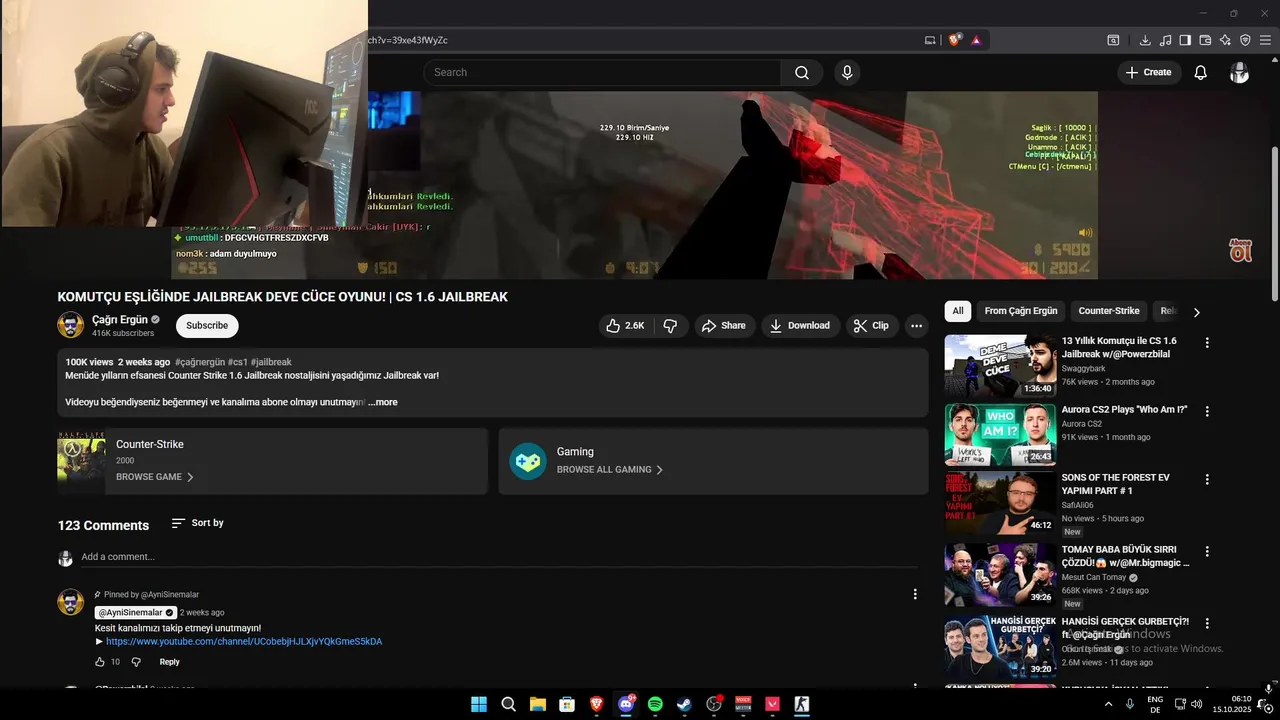Click the video player volume speaker icon
1280x720 pixels.
click(1085, 233)
